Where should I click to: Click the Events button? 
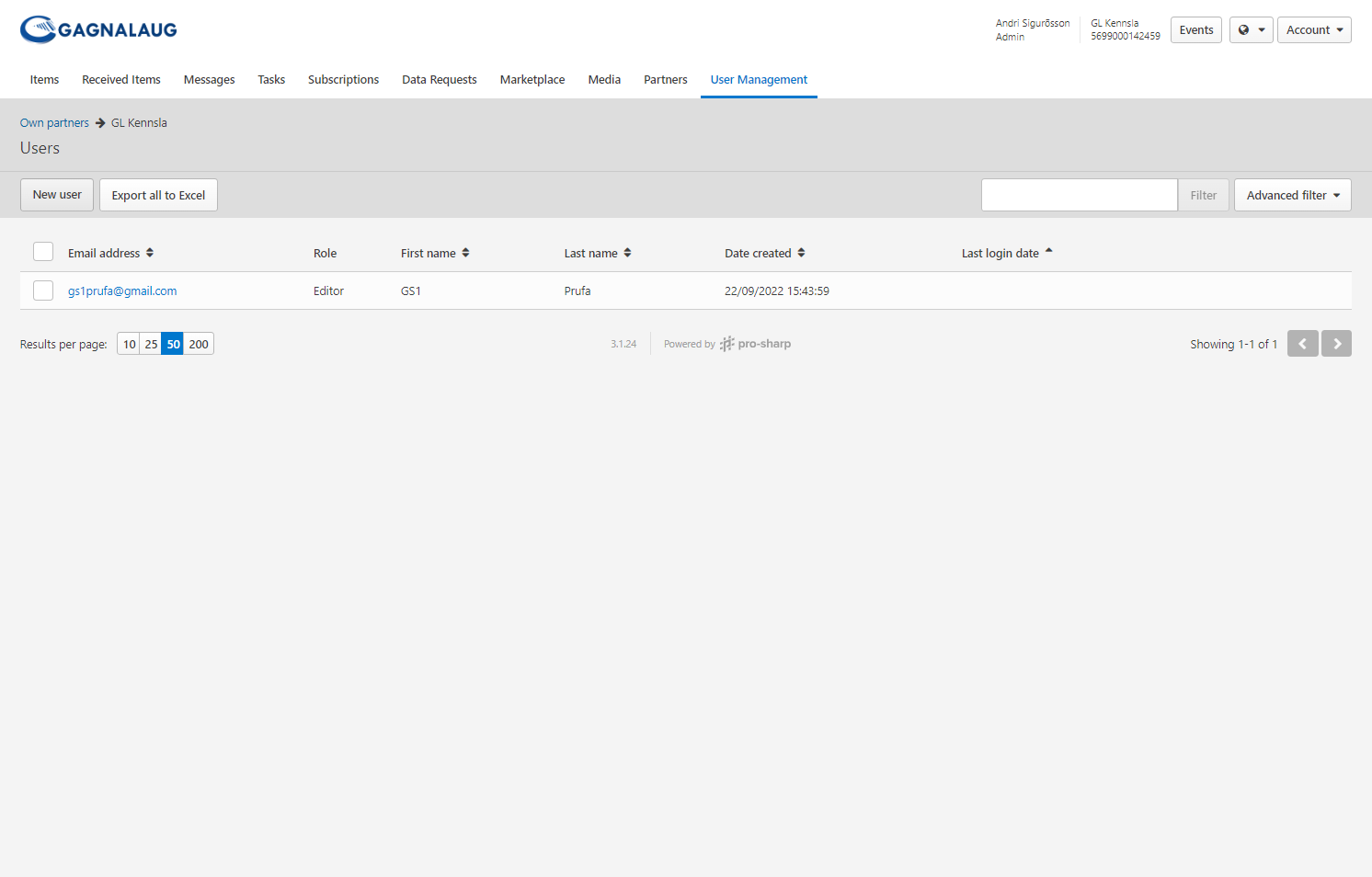coord(1195,29)
